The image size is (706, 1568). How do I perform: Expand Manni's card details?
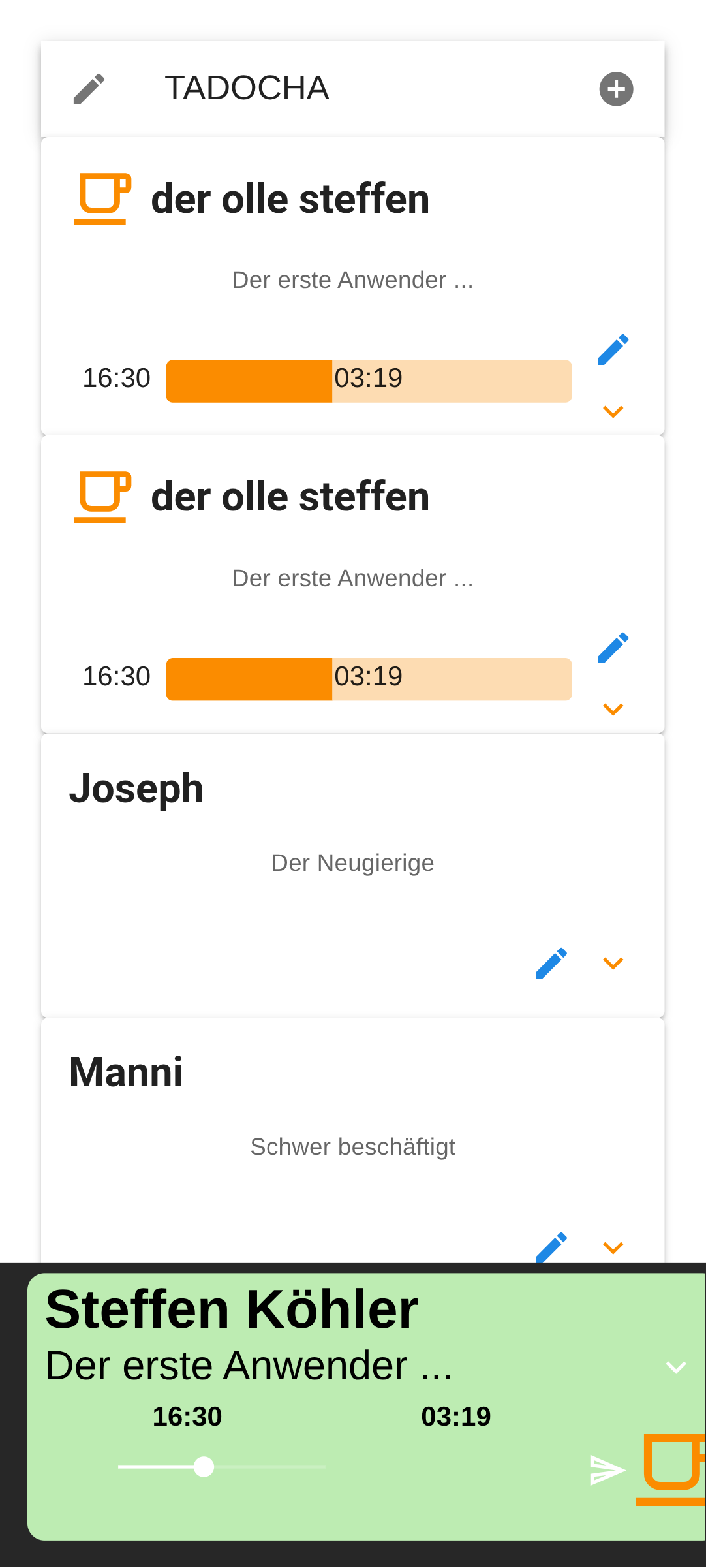coord(613,1247)
